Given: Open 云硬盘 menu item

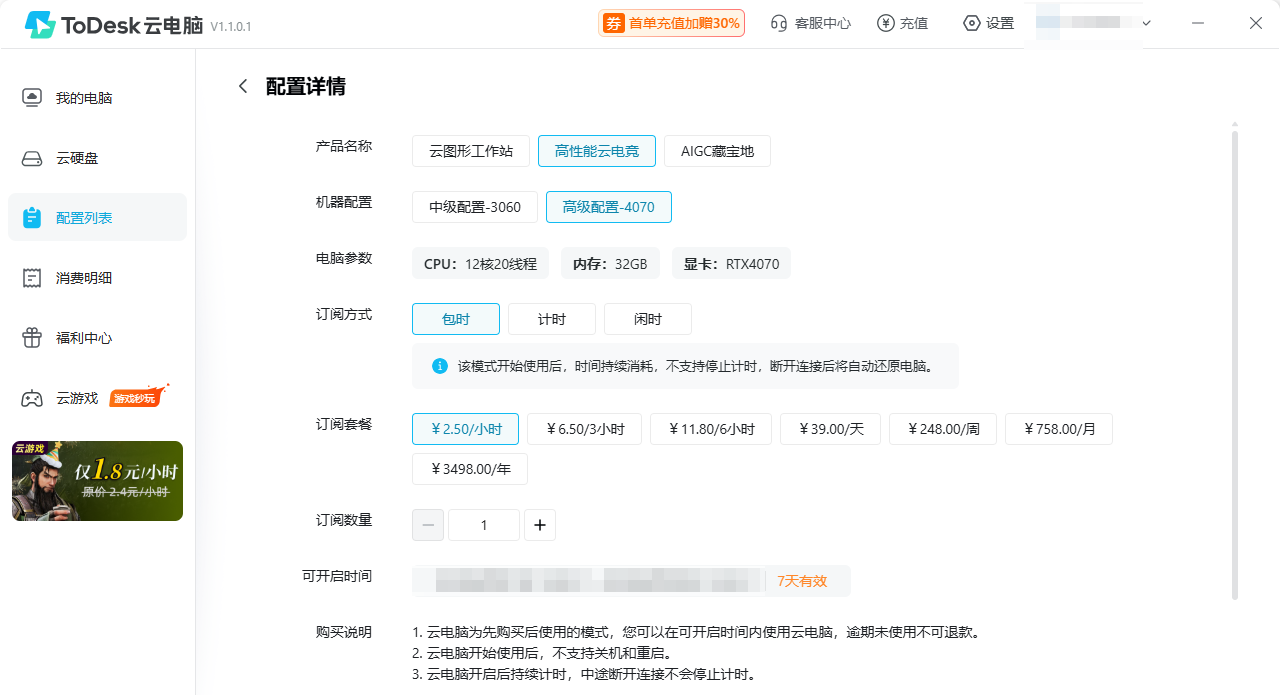Looking at the screenshot, I should pos(97,158).
